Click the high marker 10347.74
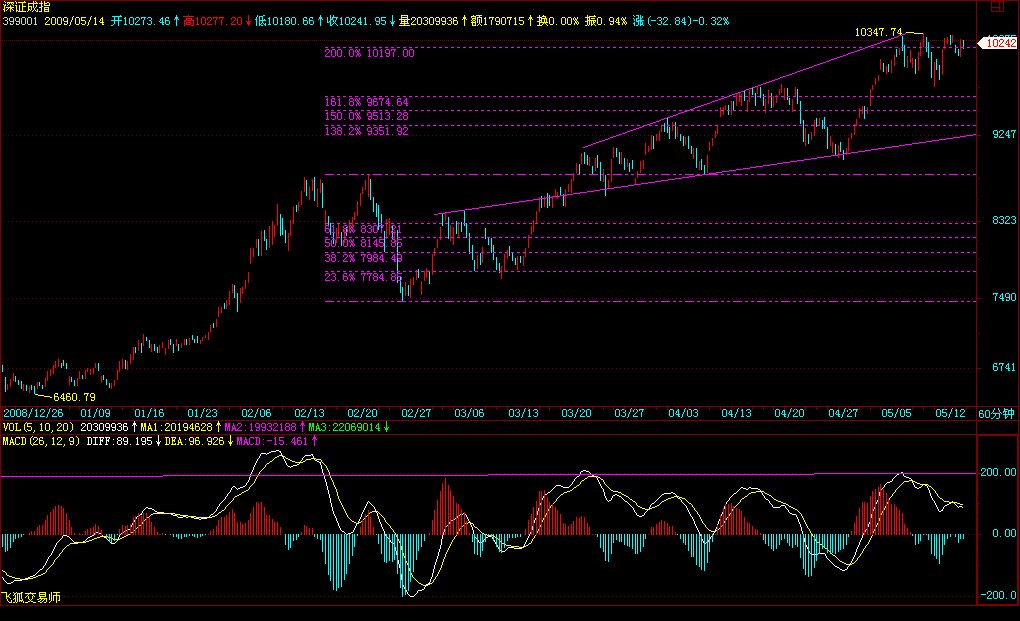This screenshot has height=621, width=1020. click(878, 32)
